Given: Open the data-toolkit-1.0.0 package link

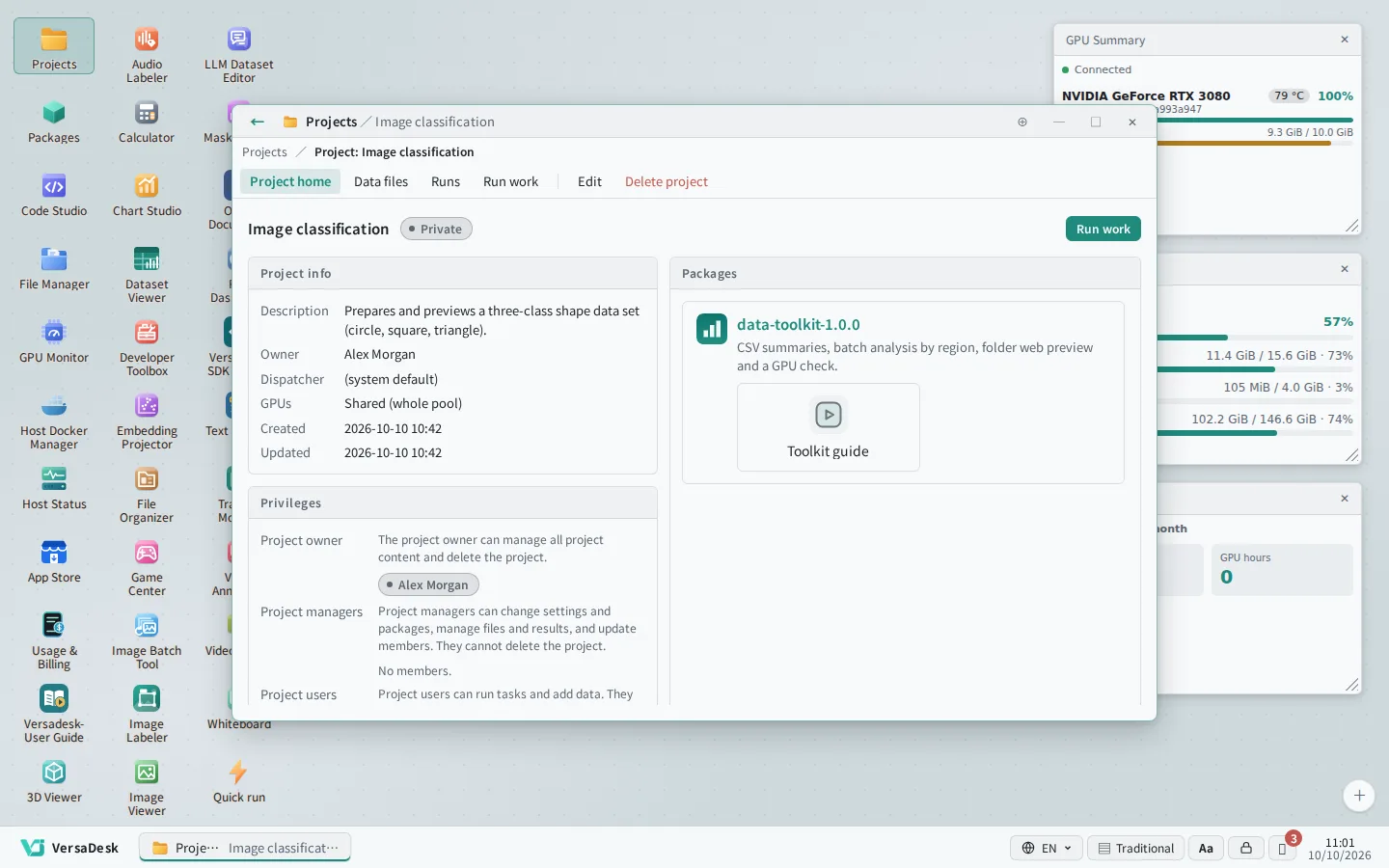Looking at the screenshot, I should [799, 325].
